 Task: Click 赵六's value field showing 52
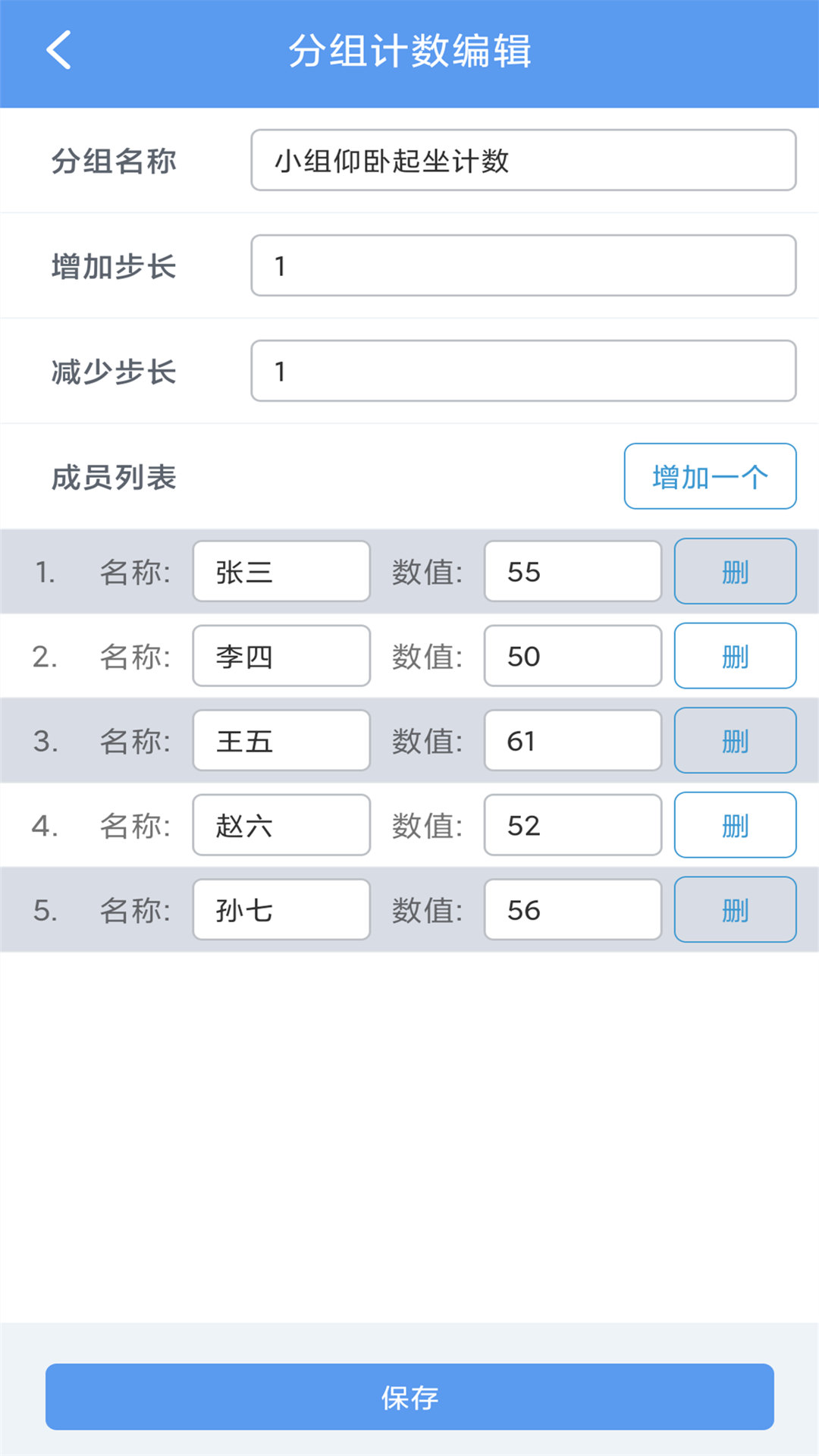coord(572,825)
